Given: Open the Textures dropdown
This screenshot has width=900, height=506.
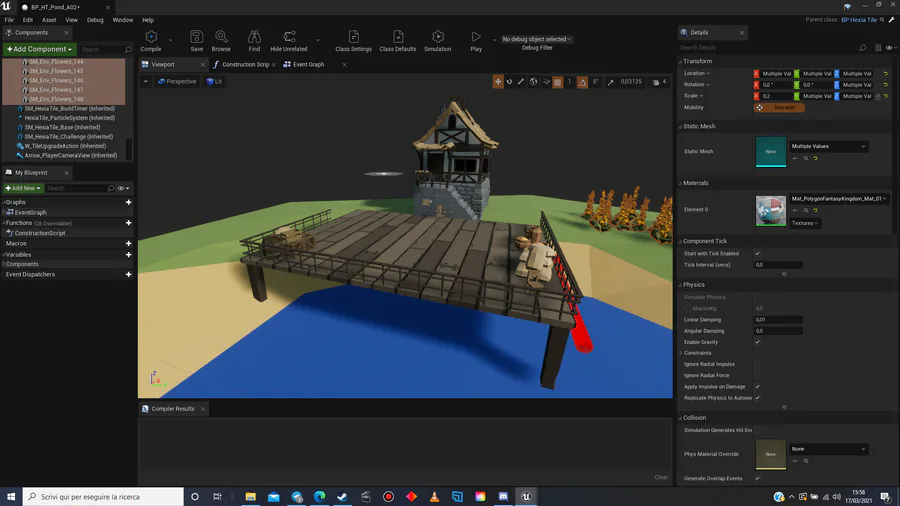Looking at the screenshot, I should click(805, 223).
